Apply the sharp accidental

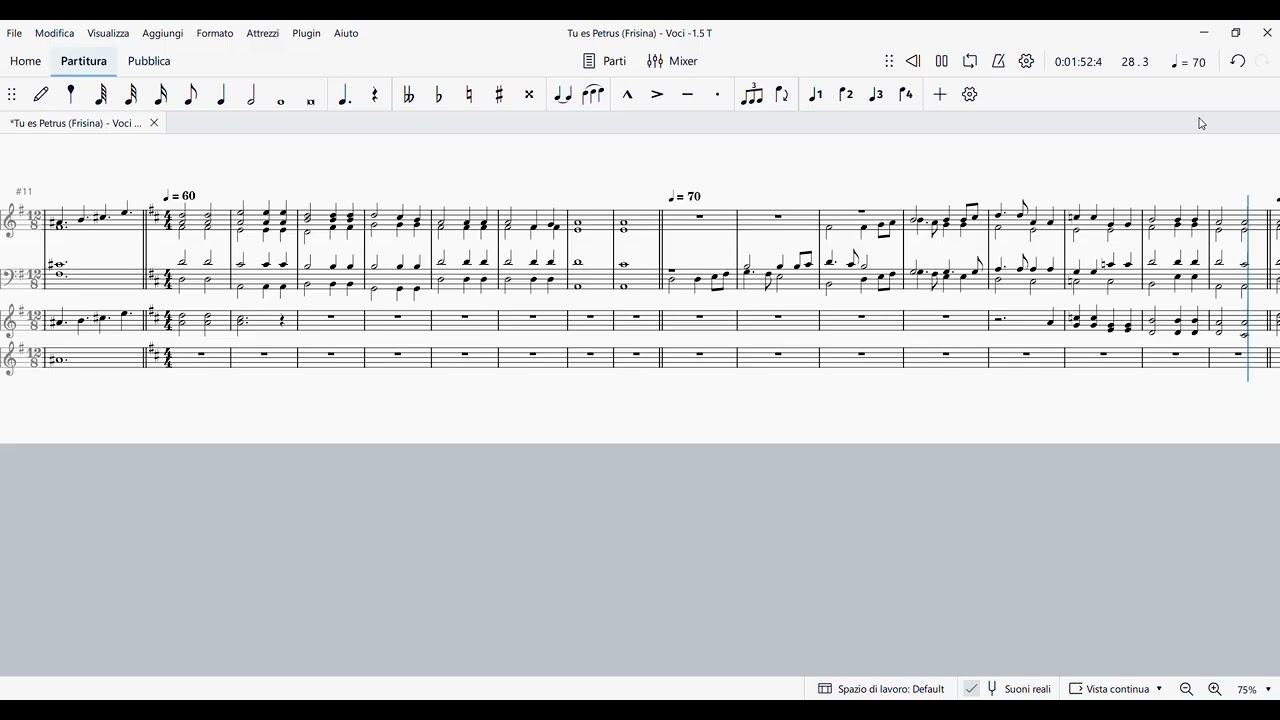[x=499, y=94]
